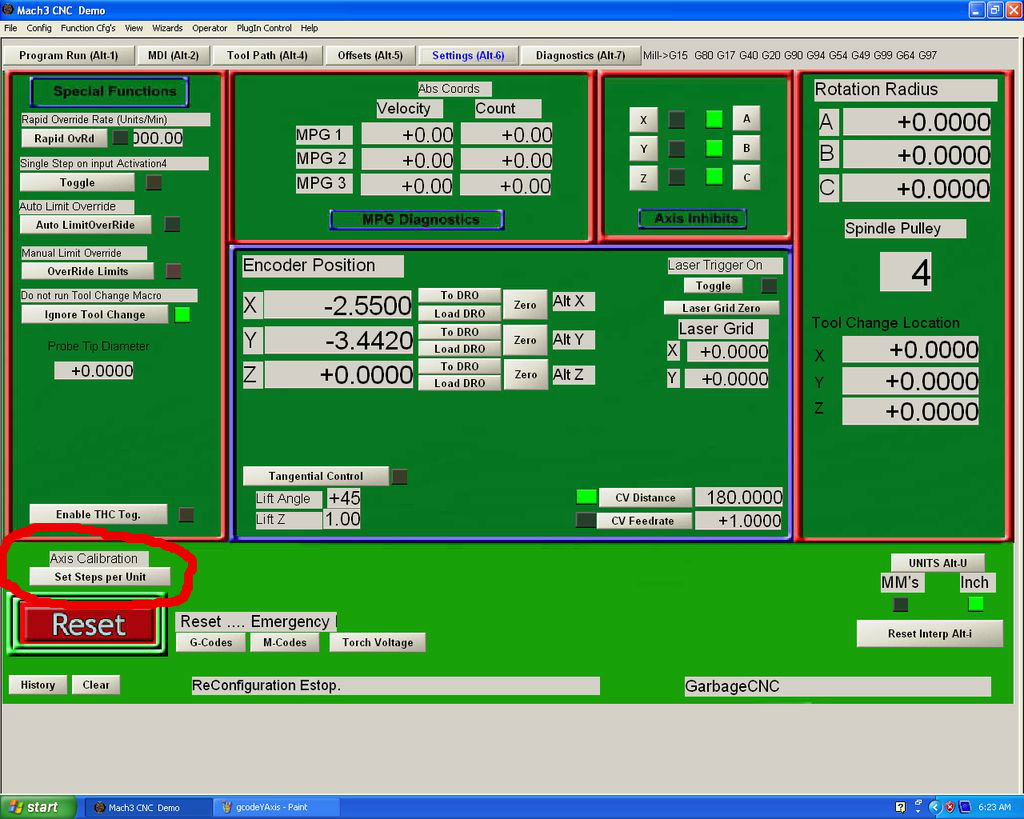This screenshot has height=819, width=1024.
Task: View active G-Codes
Action: tap(210, 643)
